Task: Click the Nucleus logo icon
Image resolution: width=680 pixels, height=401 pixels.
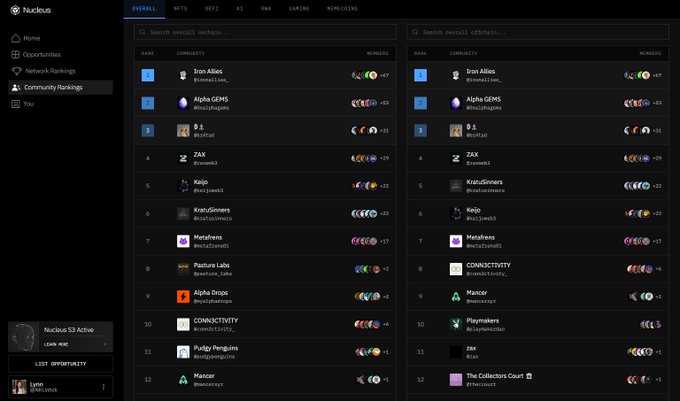Action: [15, 10]
